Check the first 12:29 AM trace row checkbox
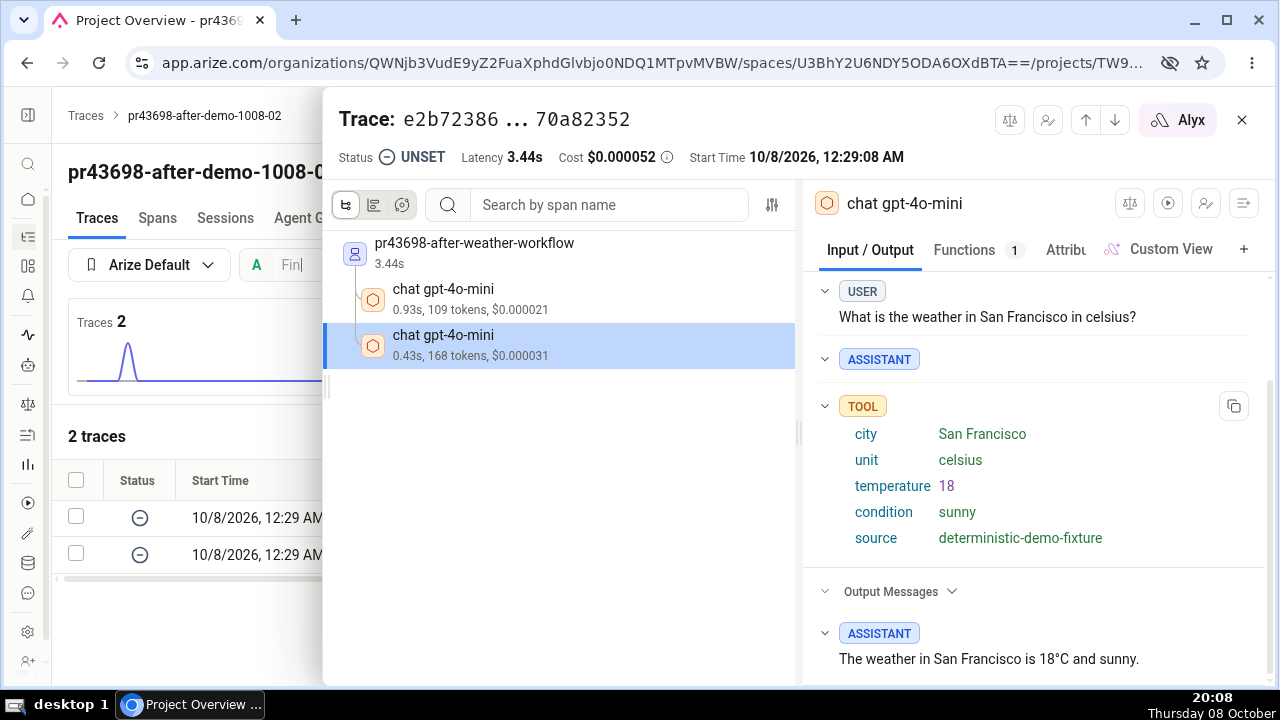Image resolution: width=1280 pixels, height=720 pixels. click(76, 517)
